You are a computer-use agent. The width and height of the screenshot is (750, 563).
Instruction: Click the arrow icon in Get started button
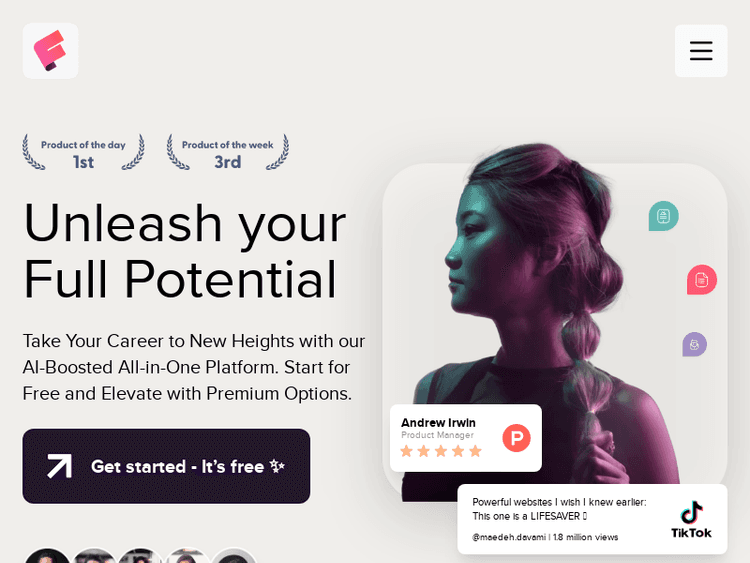[x=59, y=466]
